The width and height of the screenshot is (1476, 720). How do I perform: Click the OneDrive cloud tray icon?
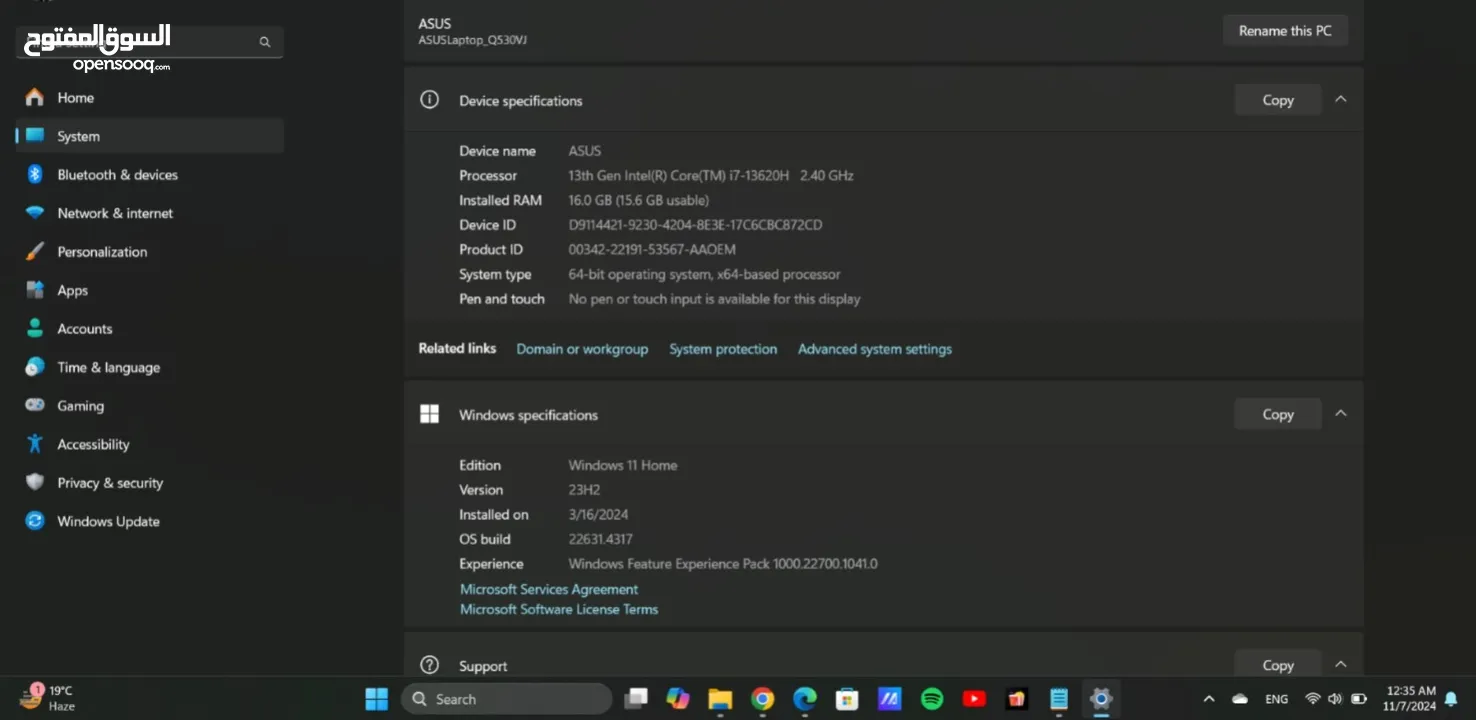1240,699
